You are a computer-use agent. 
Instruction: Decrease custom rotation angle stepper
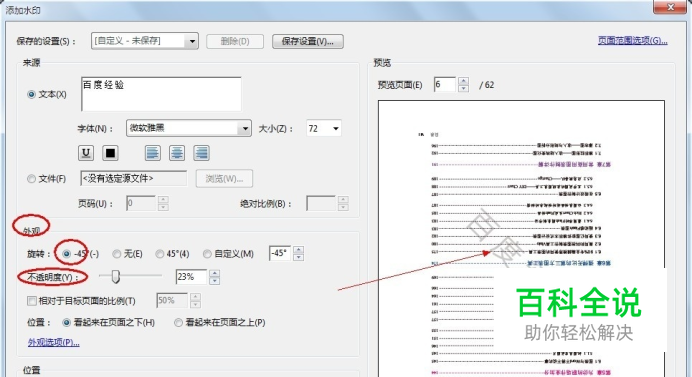[x=299, y=257]
